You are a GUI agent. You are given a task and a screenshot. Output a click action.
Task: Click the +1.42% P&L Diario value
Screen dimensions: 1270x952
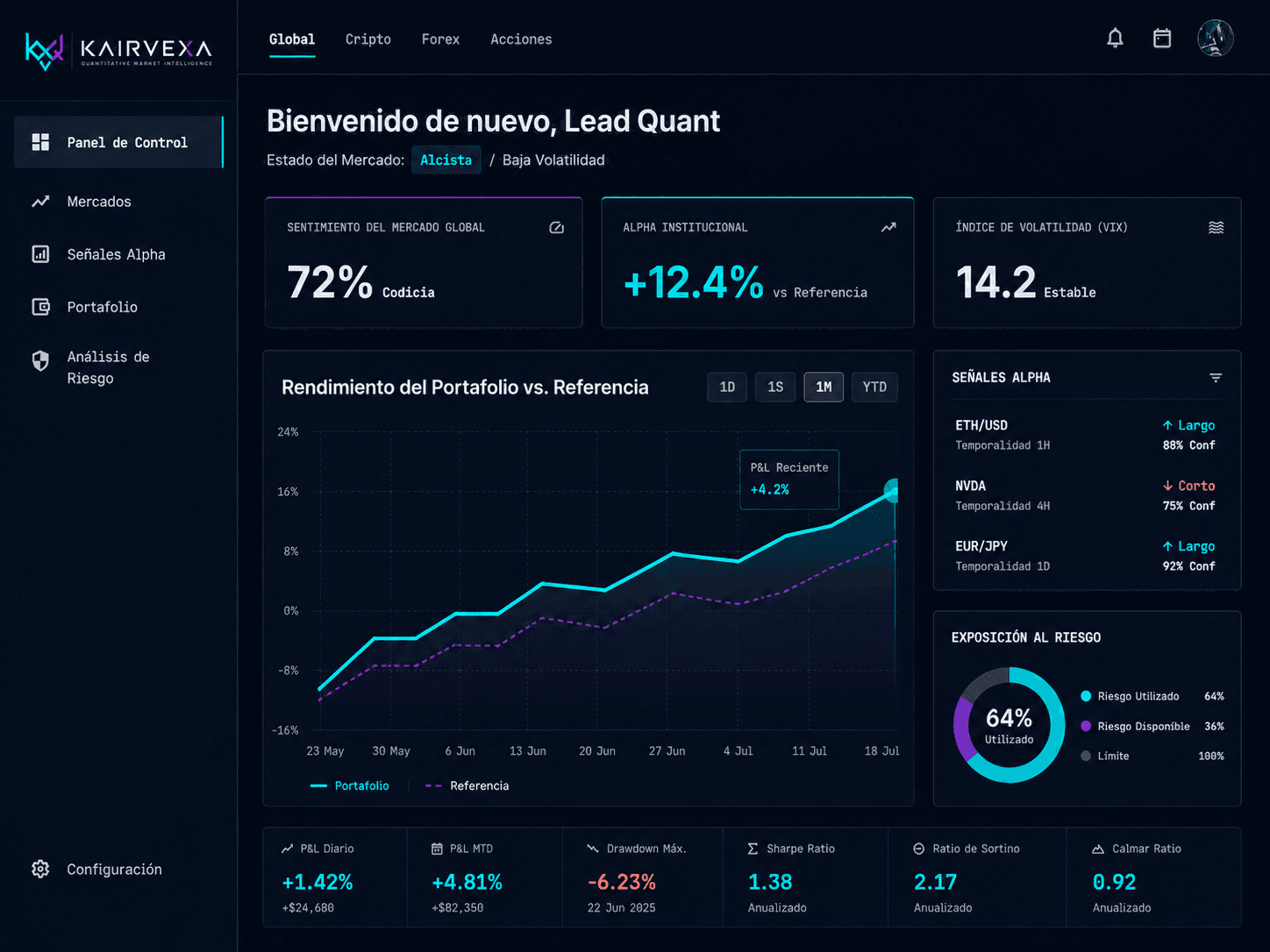317,882
